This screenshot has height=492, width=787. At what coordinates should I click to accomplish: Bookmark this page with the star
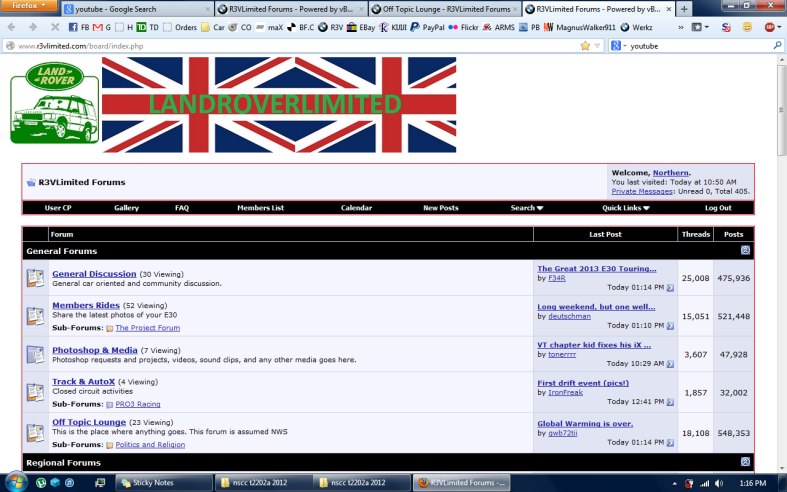click(585, 46)
